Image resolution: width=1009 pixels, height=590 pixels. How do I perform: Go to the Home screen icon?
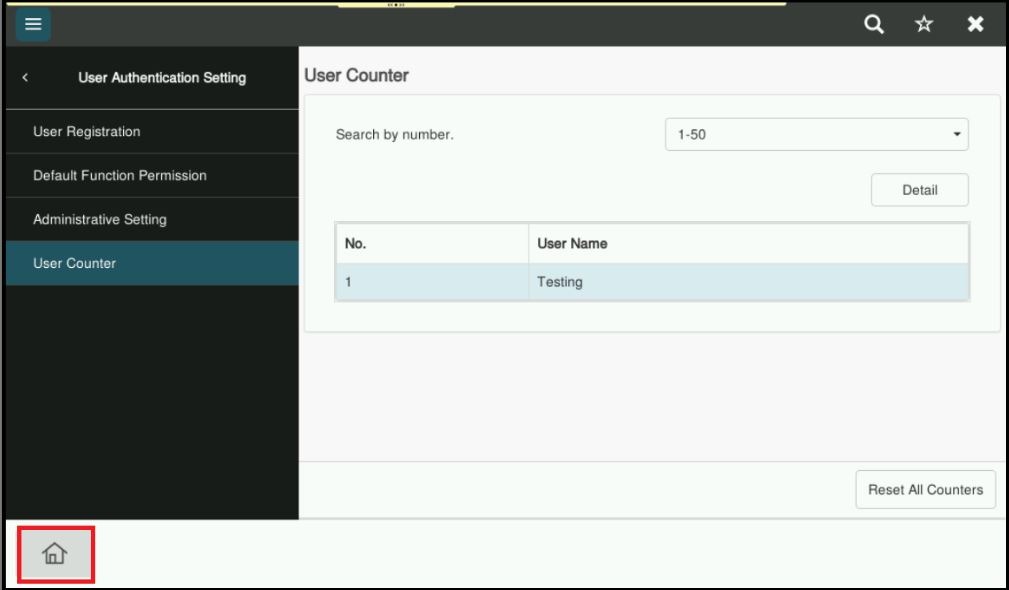[56, 552]
